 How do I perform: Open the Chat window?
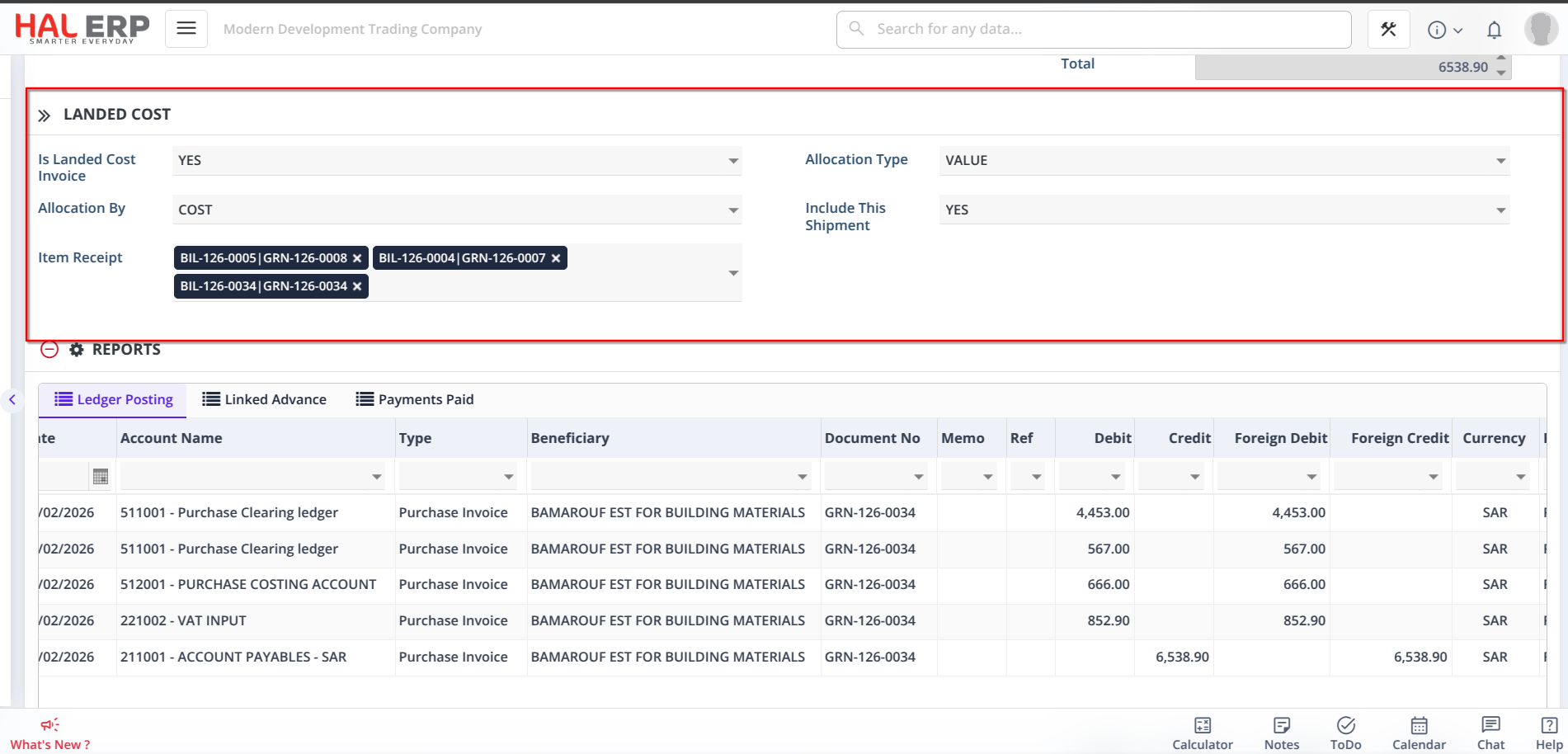(x=1490, y=733)
